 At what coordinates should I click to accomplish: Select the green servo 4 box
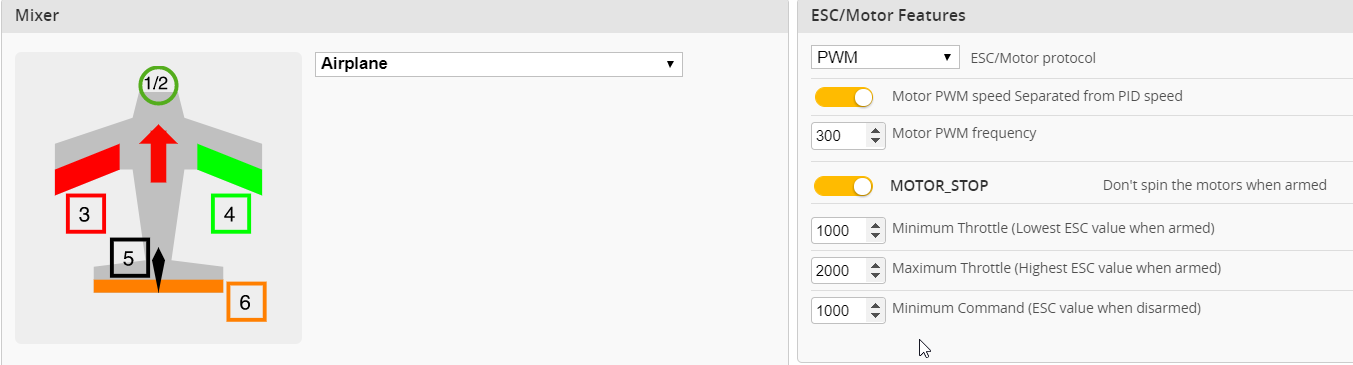[231, 214]
